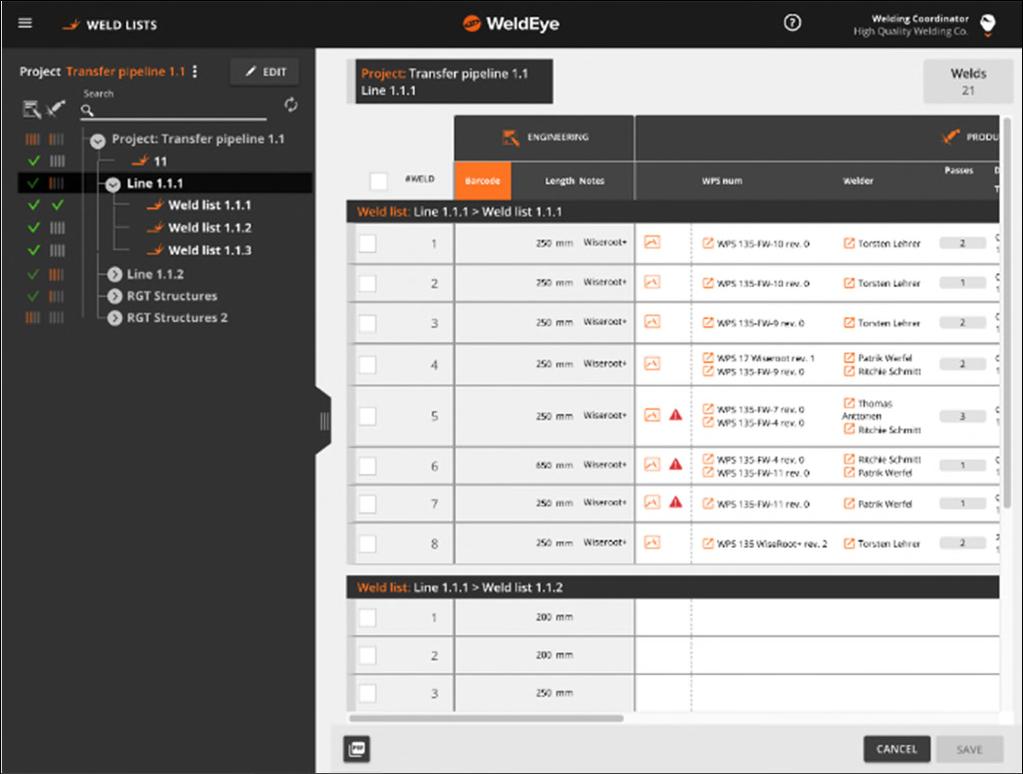The width and height of the screenshot is (1023, 774).
Task: Collapse the Line 1.1.1 tree node
Action: pyautogui.click(x=113, y=184)
